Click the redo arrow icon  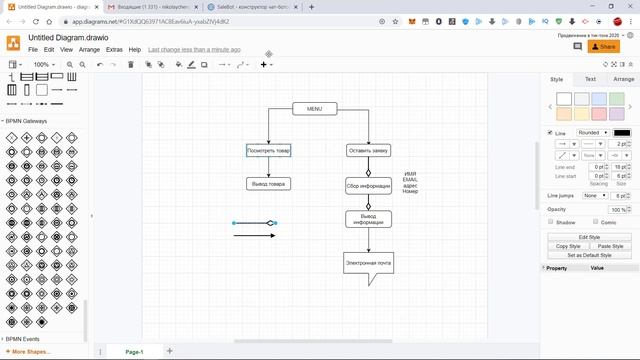[x=113, y=64]
